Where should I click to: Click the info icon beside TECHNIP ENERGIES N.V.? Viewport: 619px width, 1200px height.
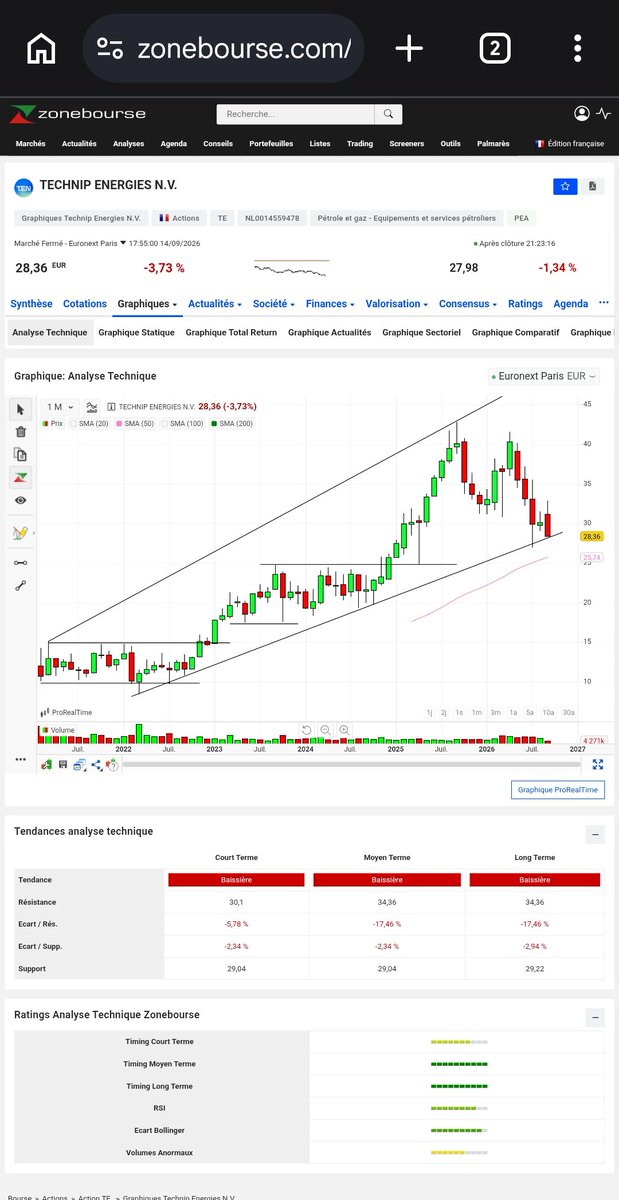(x=111, y=407)
